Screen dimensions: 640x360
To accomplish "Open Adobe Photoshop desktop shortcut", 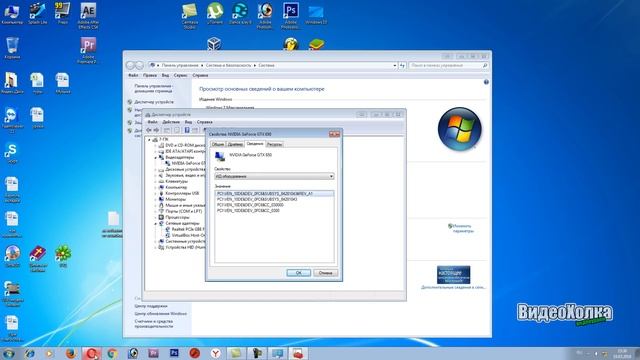I will pos(291,16).
